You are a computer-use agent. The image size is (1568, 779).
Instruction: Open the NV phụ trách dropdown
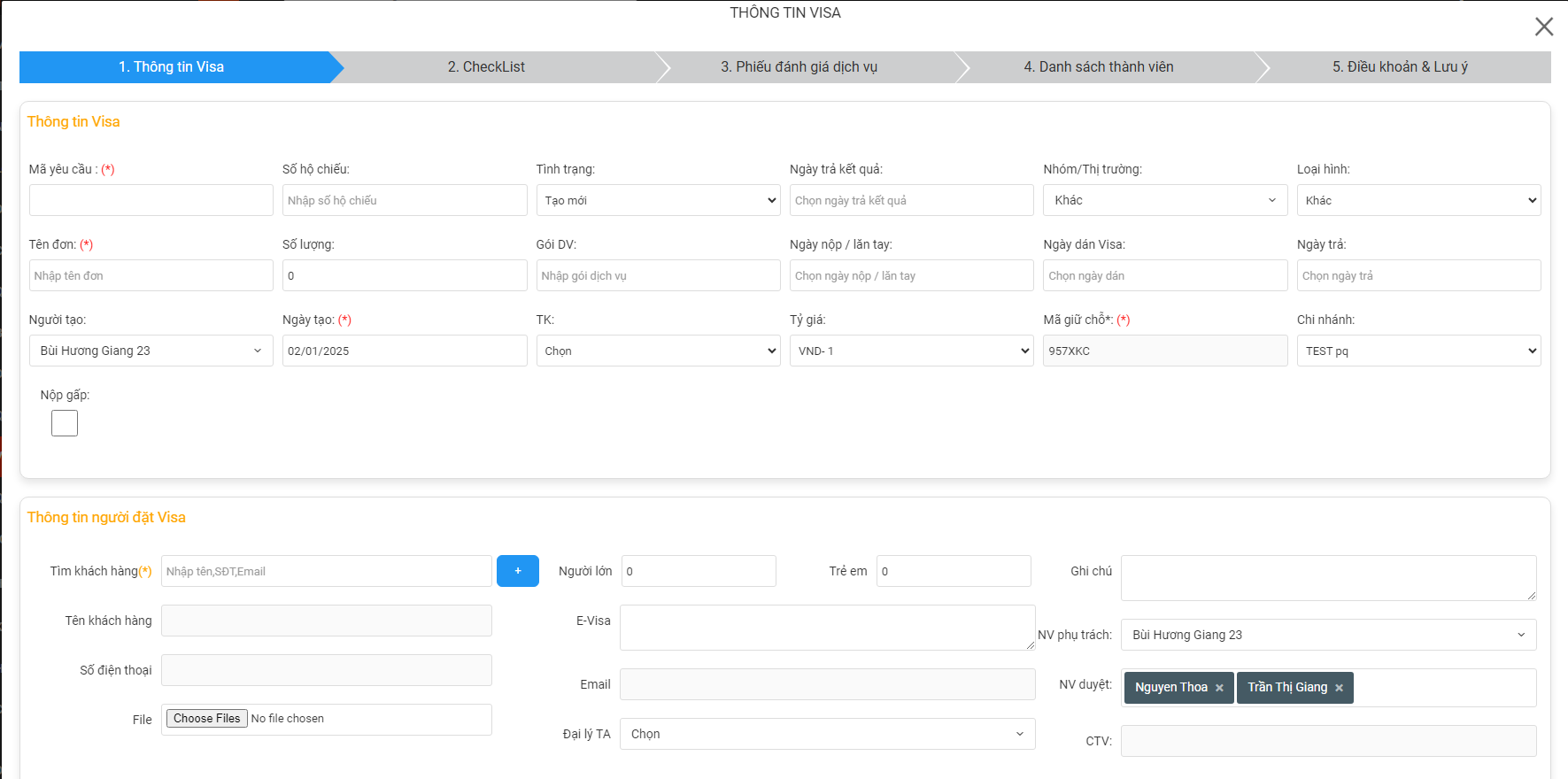(x=1327, y=635)
